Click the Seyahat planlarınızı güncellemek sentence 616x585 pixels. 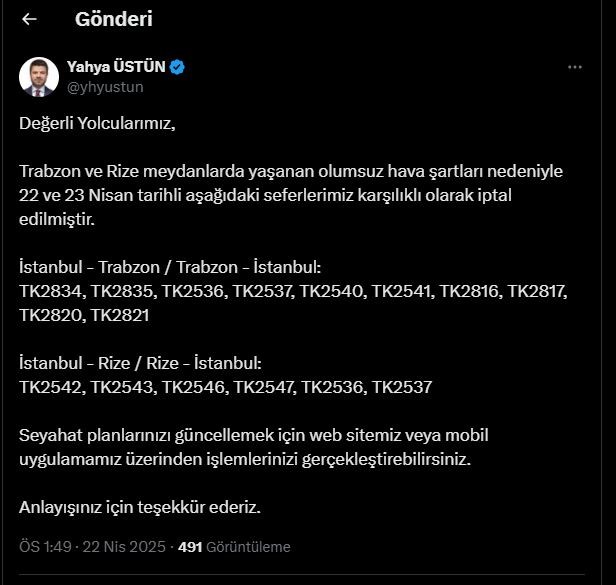click(x=267, y=435)
